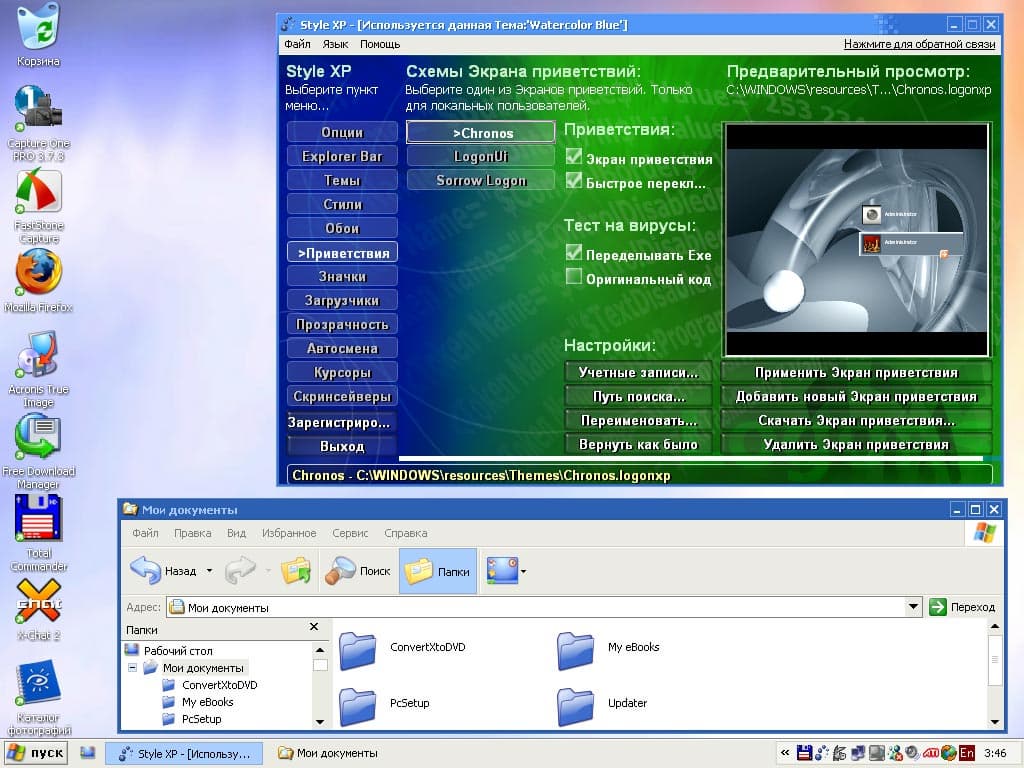The width and height of the screenshot is (1024, 768).
Task: Click the views icon in Explorer toolbar
Action: pos(502,571)
